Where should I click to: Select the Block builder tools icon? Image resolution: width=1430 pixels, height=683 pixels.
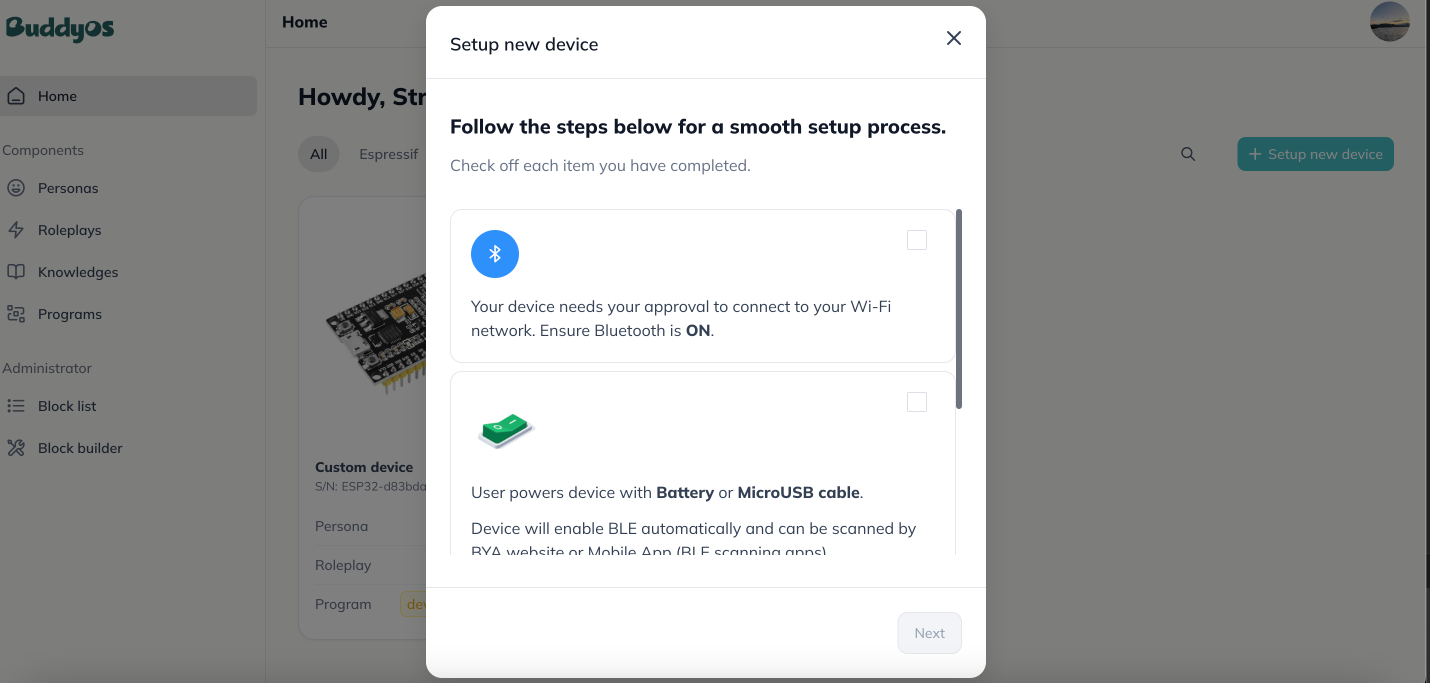16,448
